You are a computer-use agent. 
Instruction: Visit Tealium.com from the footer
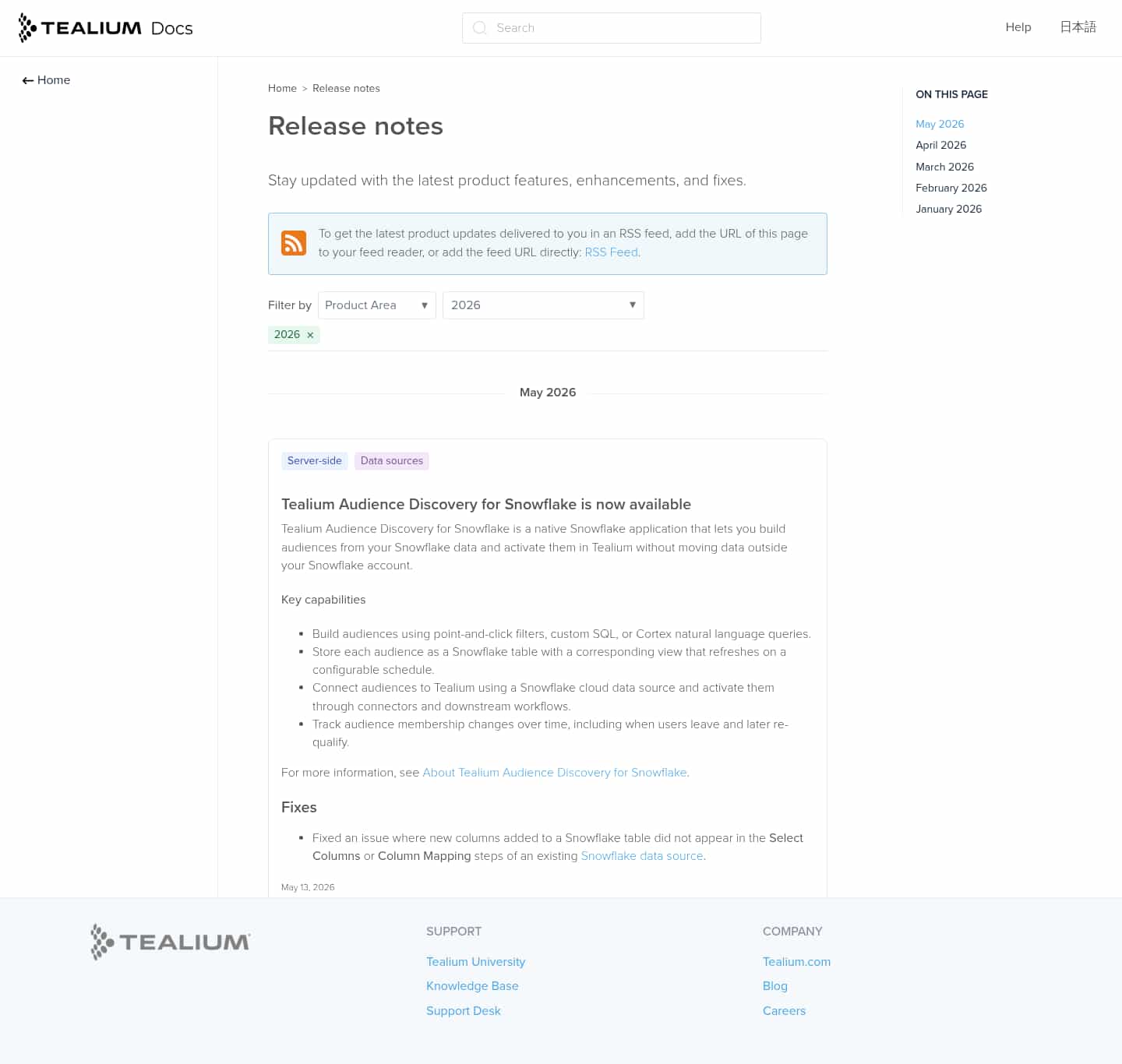(x=796, y=962)
